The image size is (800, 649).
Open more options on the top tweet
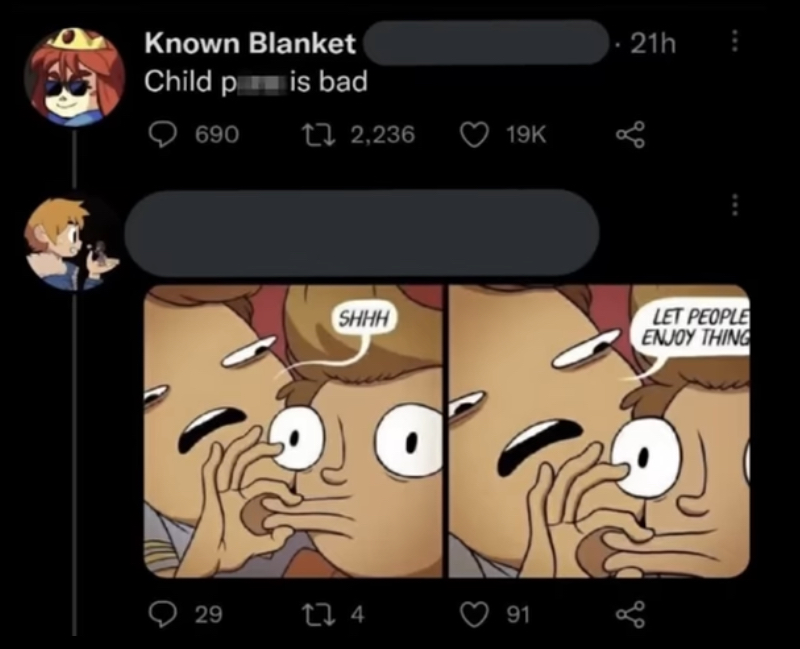(734, 40)
